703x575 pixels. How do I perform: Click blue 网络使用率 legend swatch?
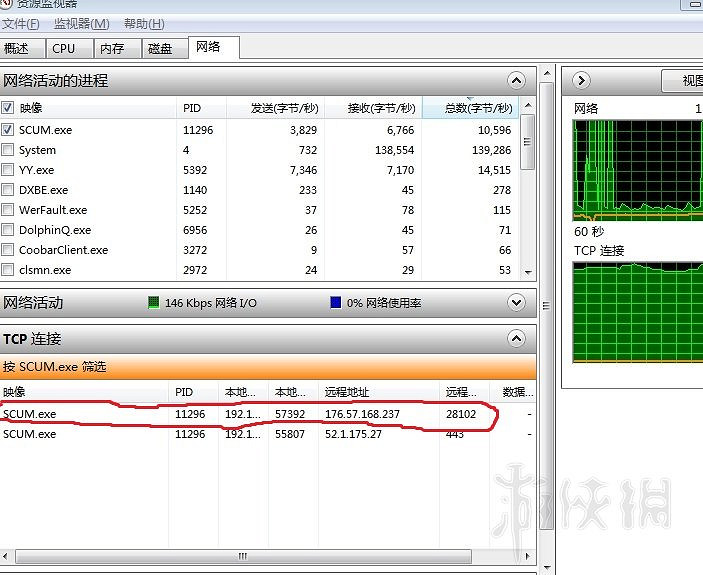(x=335, y=303)
